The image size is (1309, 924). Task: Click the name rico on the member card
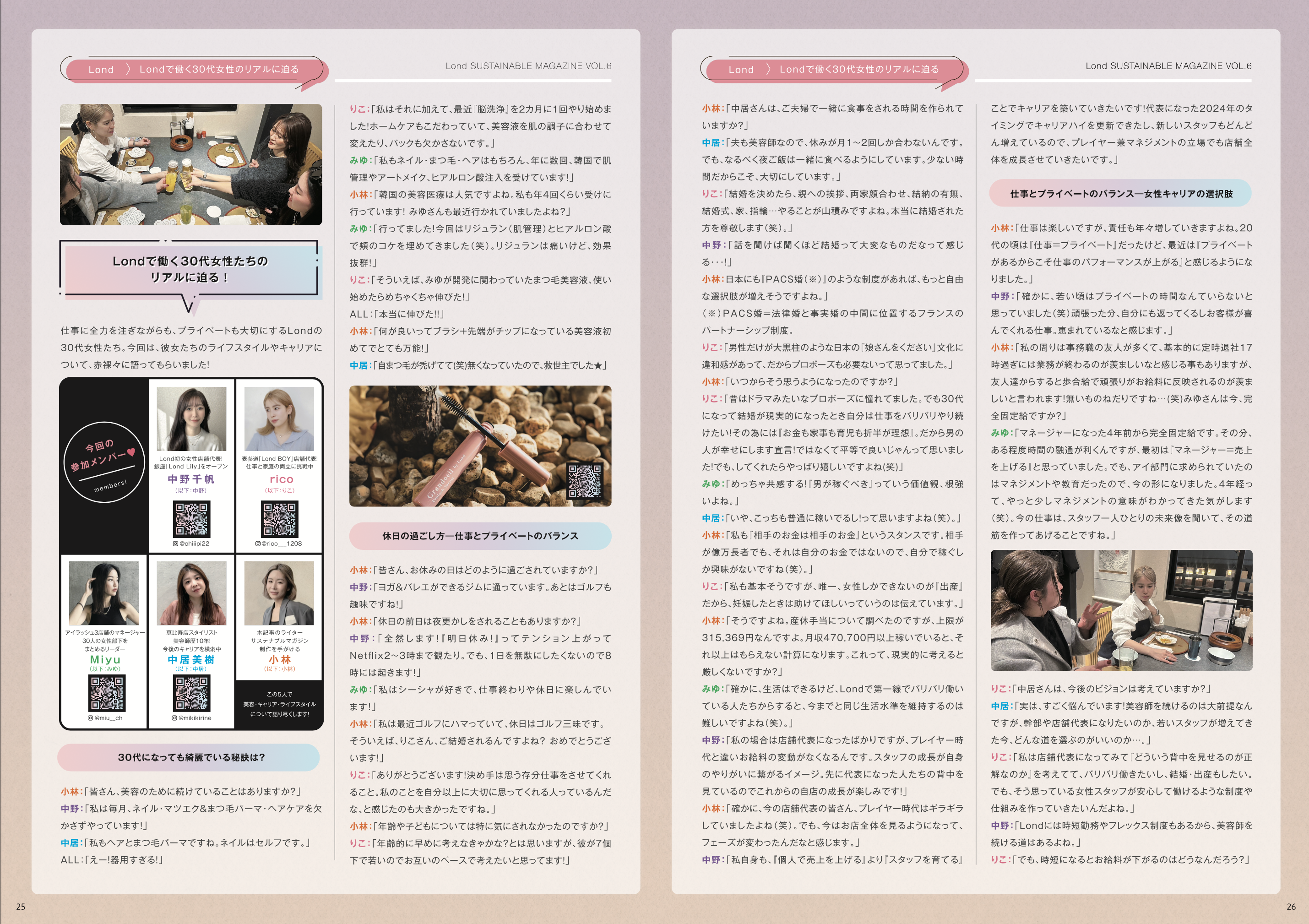(282, 479)
